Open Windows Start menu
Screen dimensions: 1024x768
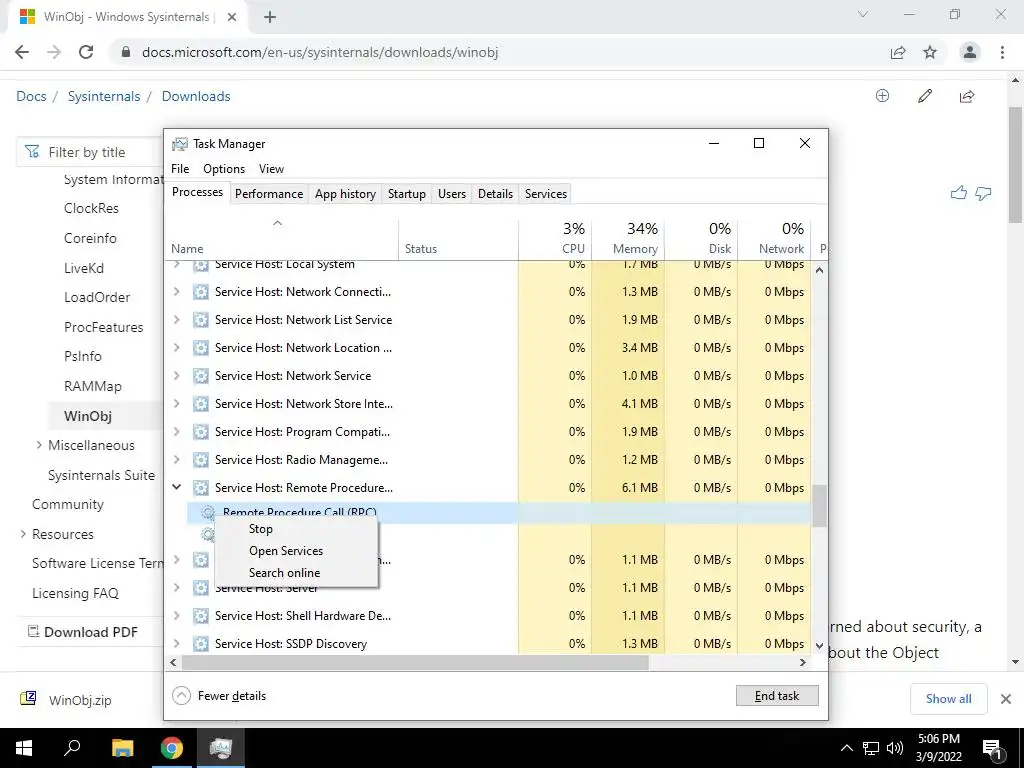coord(24,748)
